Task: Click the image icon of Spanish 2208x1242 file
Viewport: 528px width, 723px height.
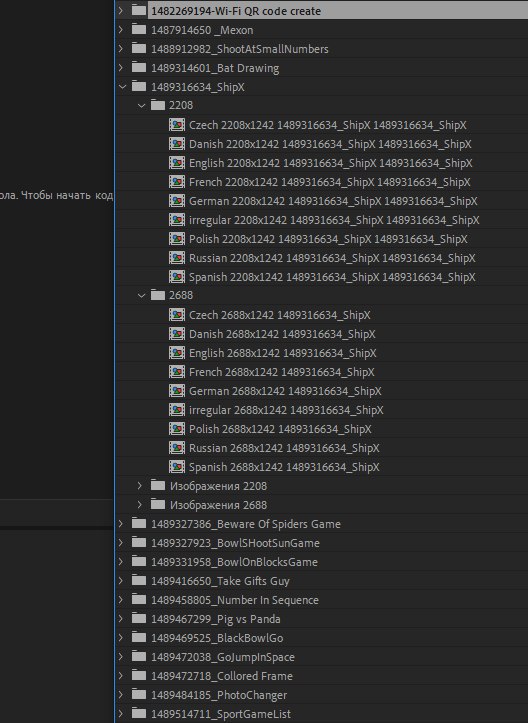Action: 177,277
